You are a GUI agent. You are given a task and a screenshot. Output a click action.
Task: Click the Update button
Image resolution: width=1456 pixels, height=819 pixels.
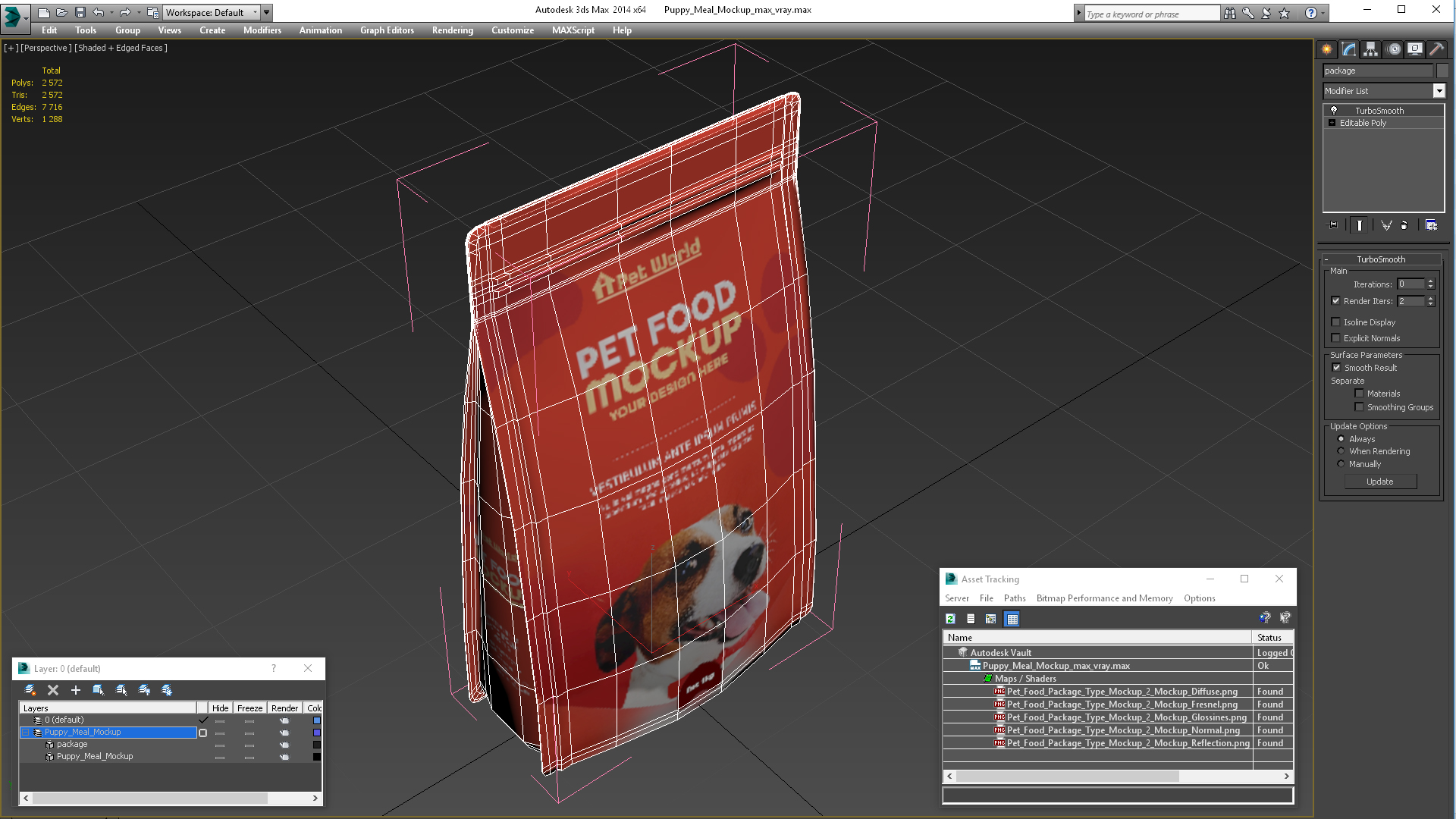pyautogui.click(x=1379, y=482)
